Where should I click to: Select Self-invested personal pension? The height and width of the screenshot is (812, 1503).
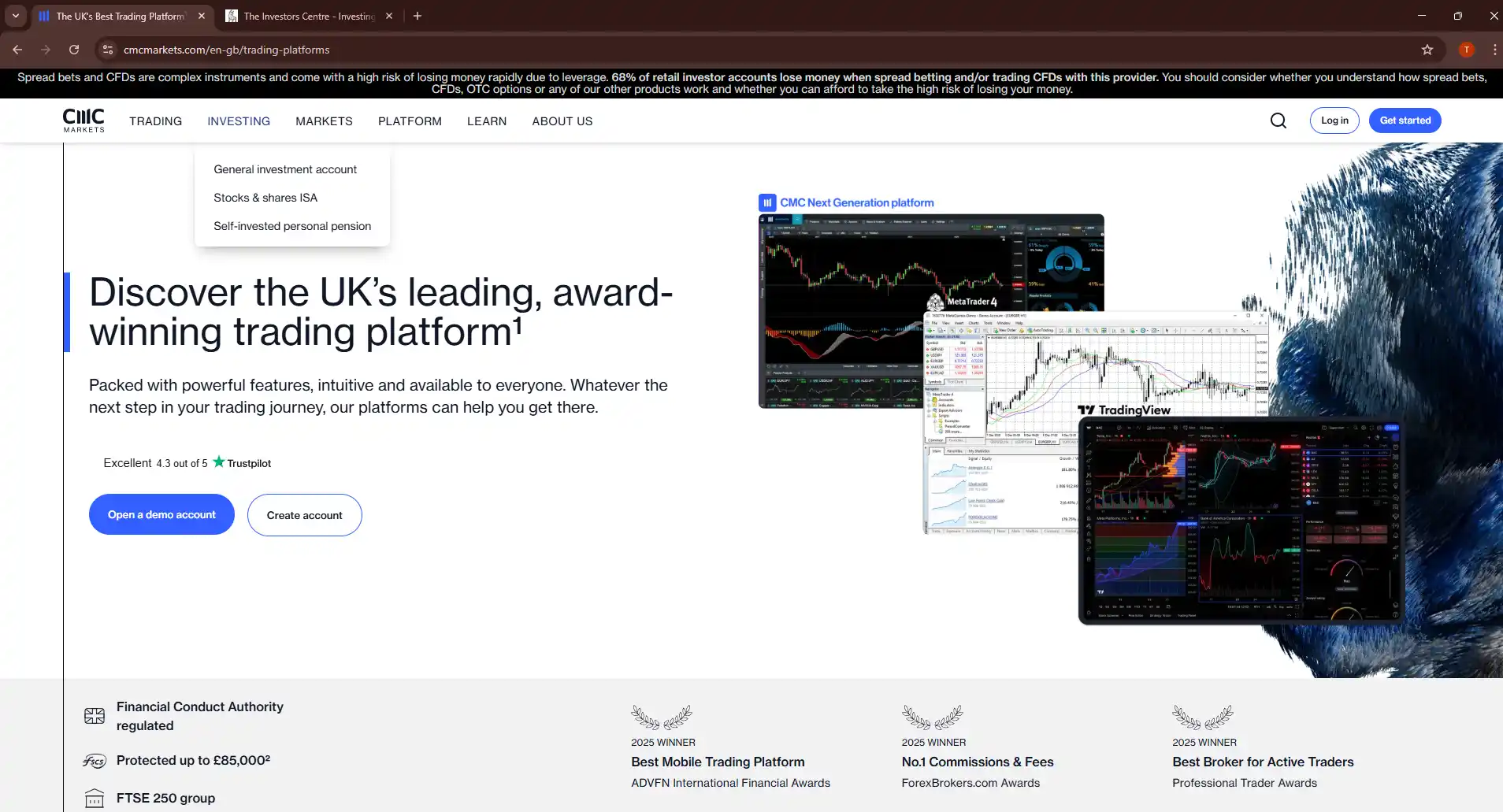(292, 226)
